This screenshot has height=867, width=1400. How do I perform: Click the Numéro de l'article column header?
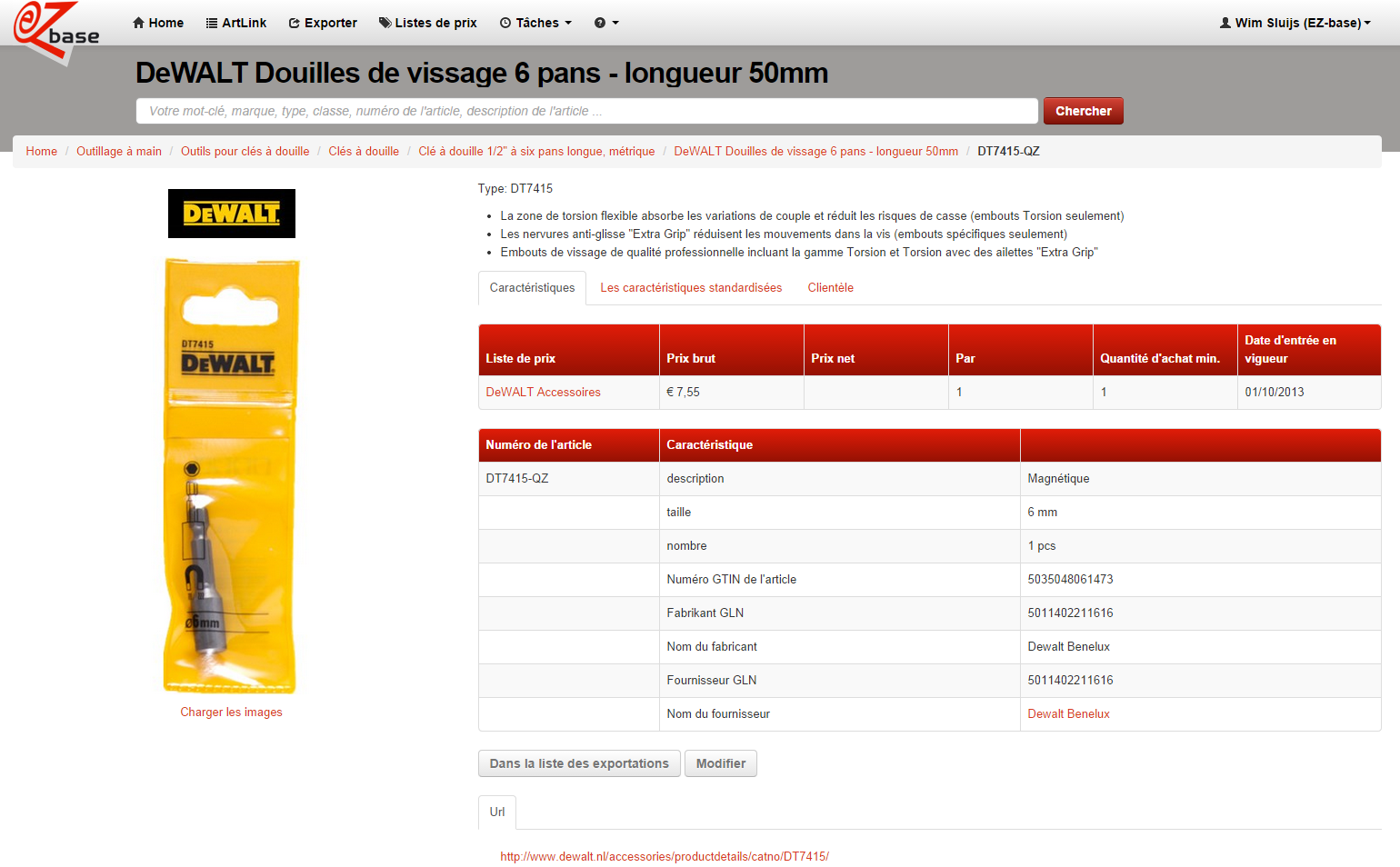click(x=569, y=445)
